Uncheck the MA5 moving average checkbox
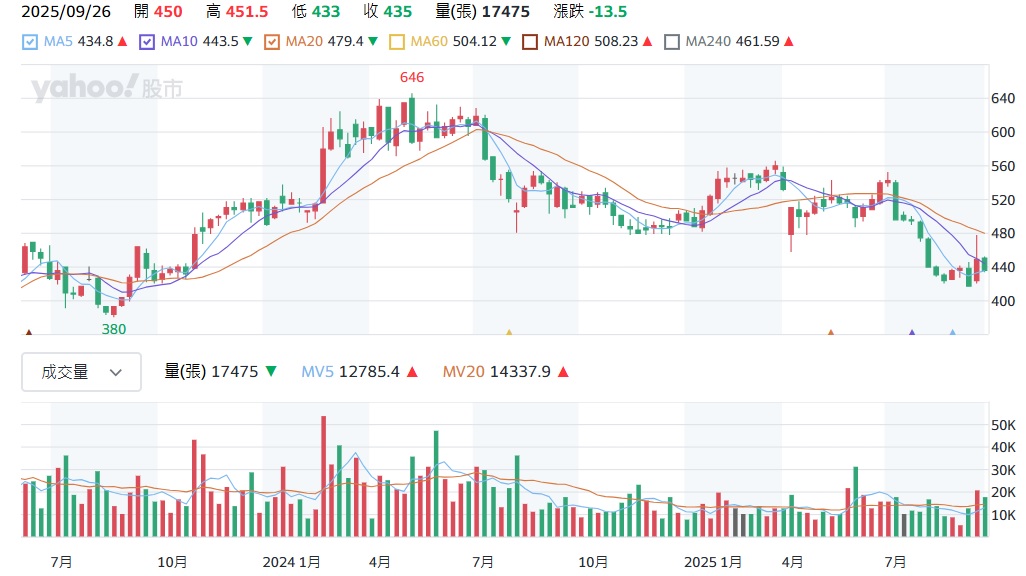The image size is (1026, 576). tap(29, 42)
